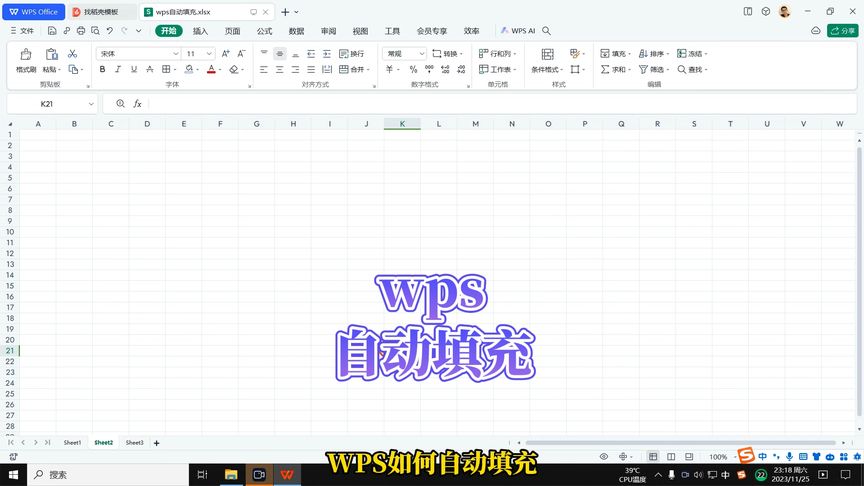Click the Format Painter (格式刷) icon

tap(25, 54)
